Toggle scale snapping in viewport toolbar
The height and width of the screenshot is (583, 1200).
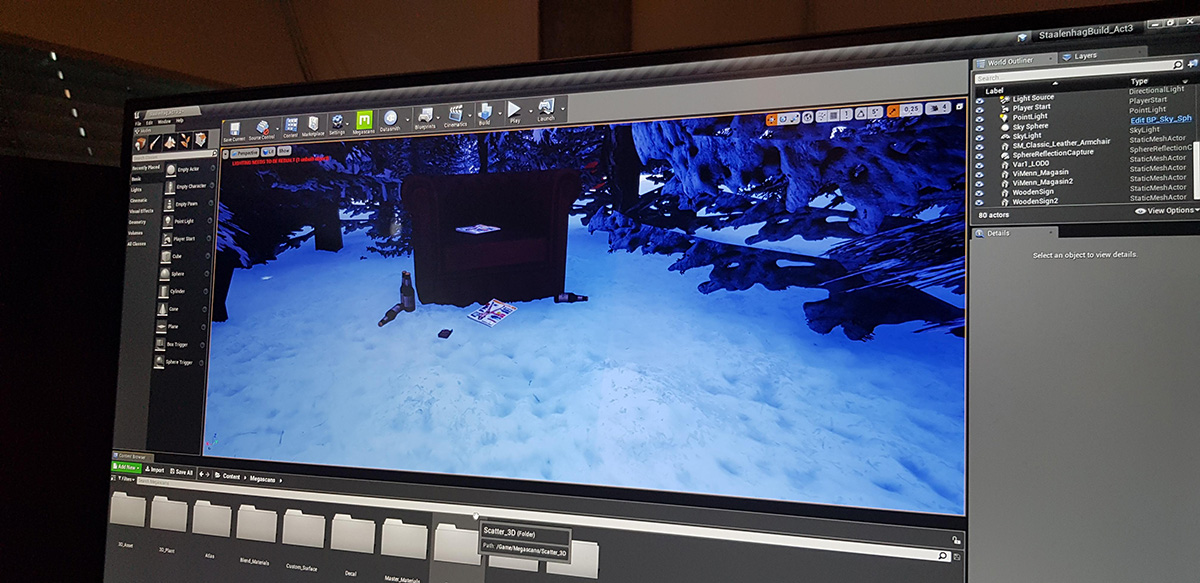coord(892,110)
